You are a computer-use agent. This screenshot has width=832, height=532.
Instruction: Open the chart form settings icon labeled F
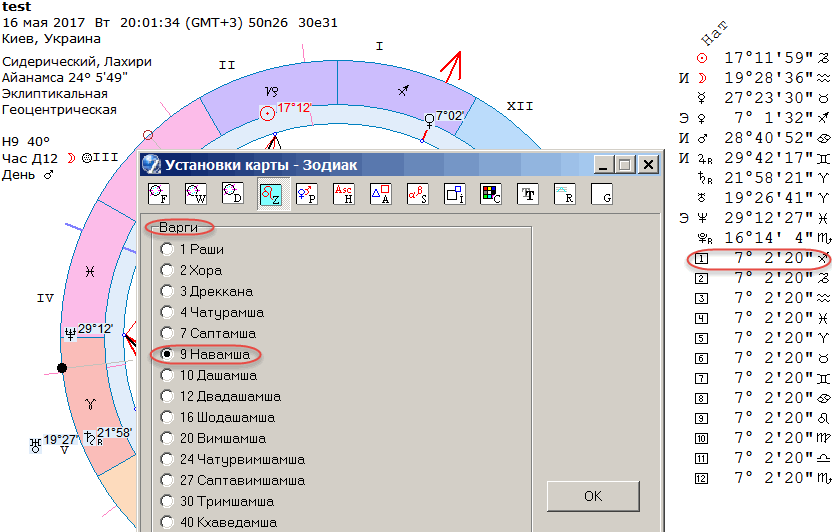159,194
